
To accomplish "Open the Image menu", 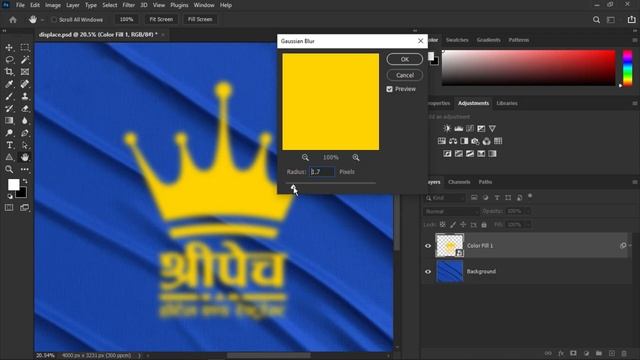I will pyautogui.click(x=53, y=5).
